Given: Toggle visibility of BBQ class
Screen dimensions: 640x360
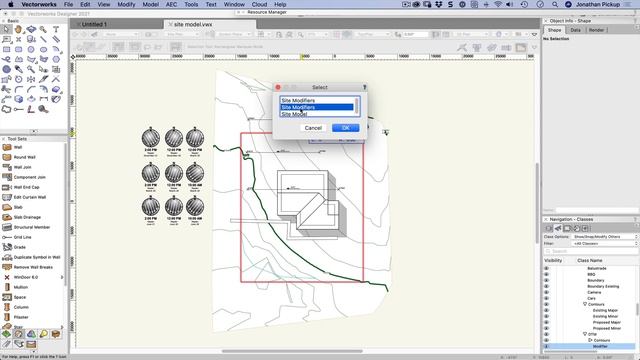Looking at the screenshot, I should pos(547,274).
